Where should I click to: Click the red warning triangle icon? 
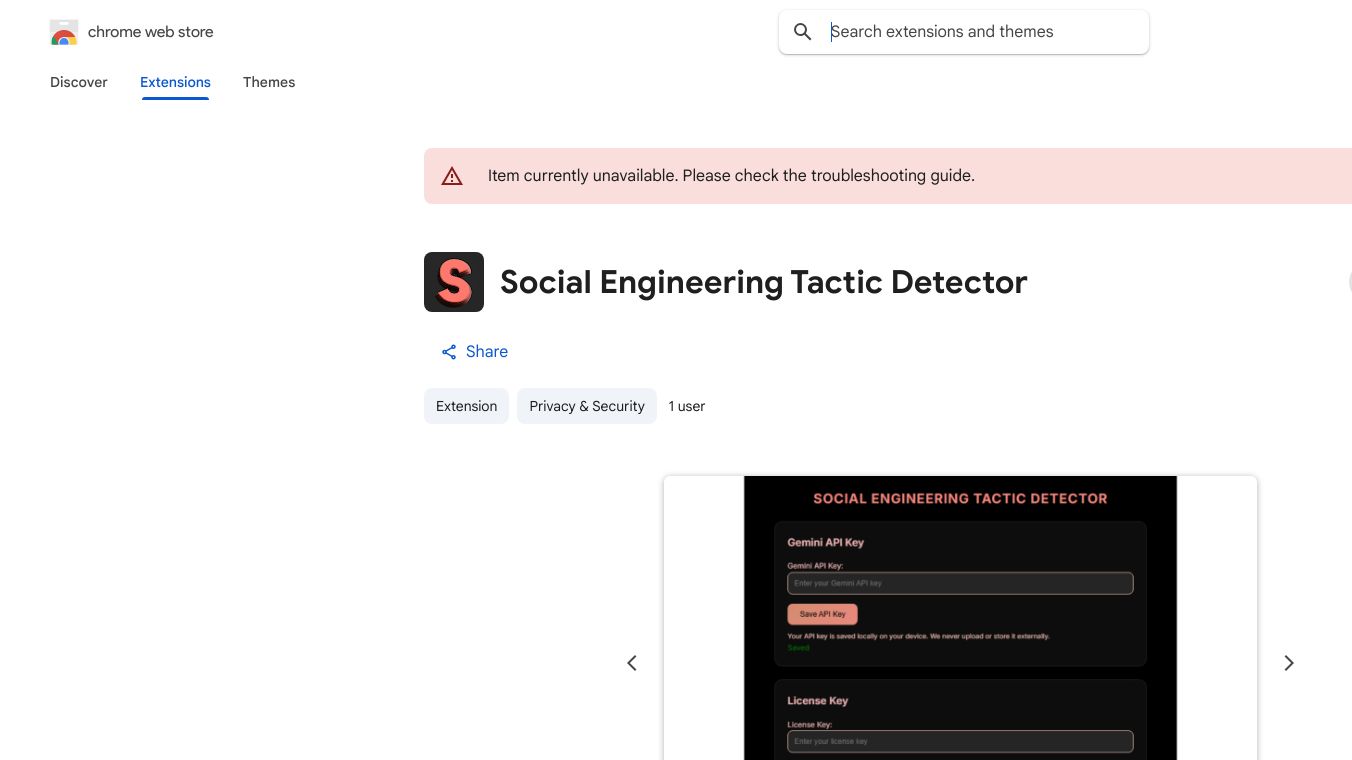[x=452, y=176]
